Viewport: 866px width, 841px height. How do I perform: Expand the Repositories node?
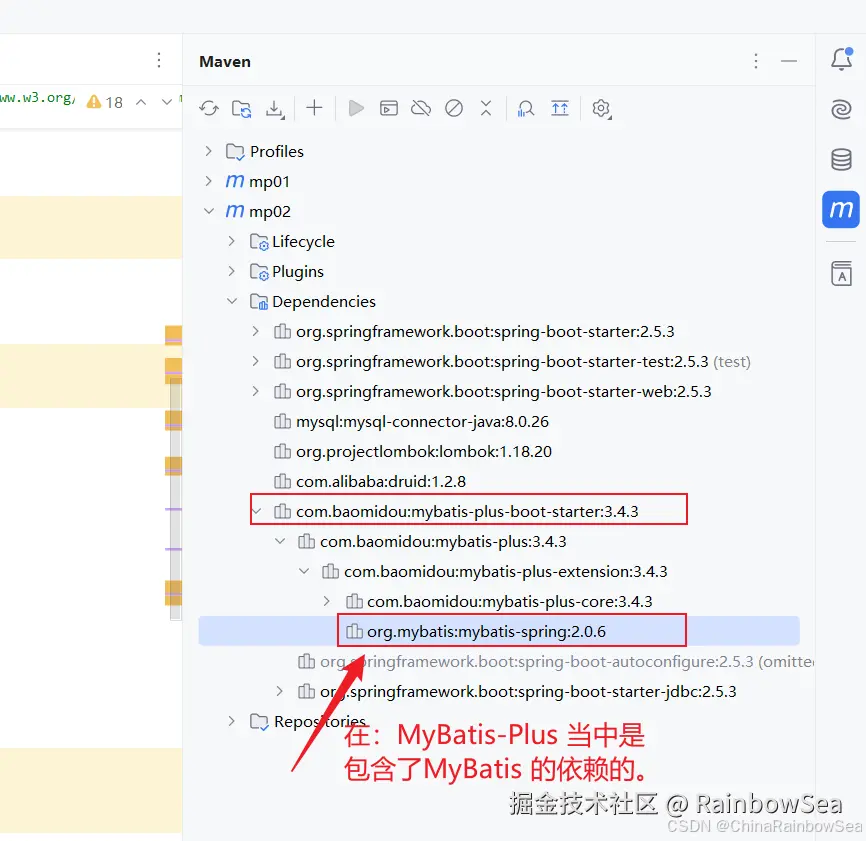231,721
